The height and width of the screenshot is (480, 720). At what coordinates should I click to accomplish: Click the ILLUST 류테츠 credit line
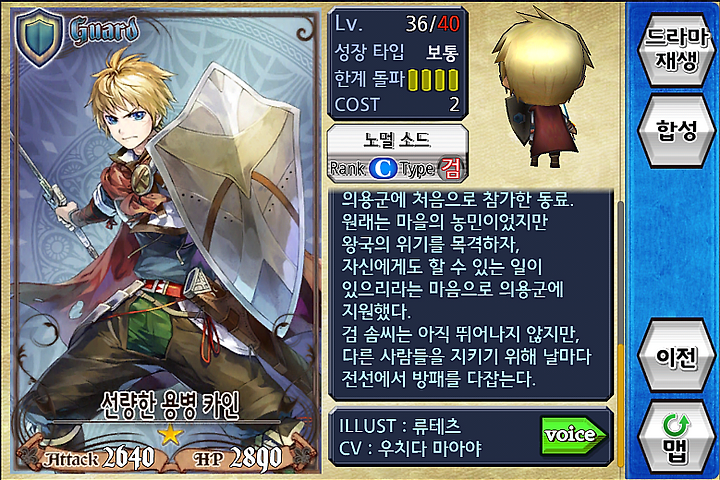[x=399, y=425]
